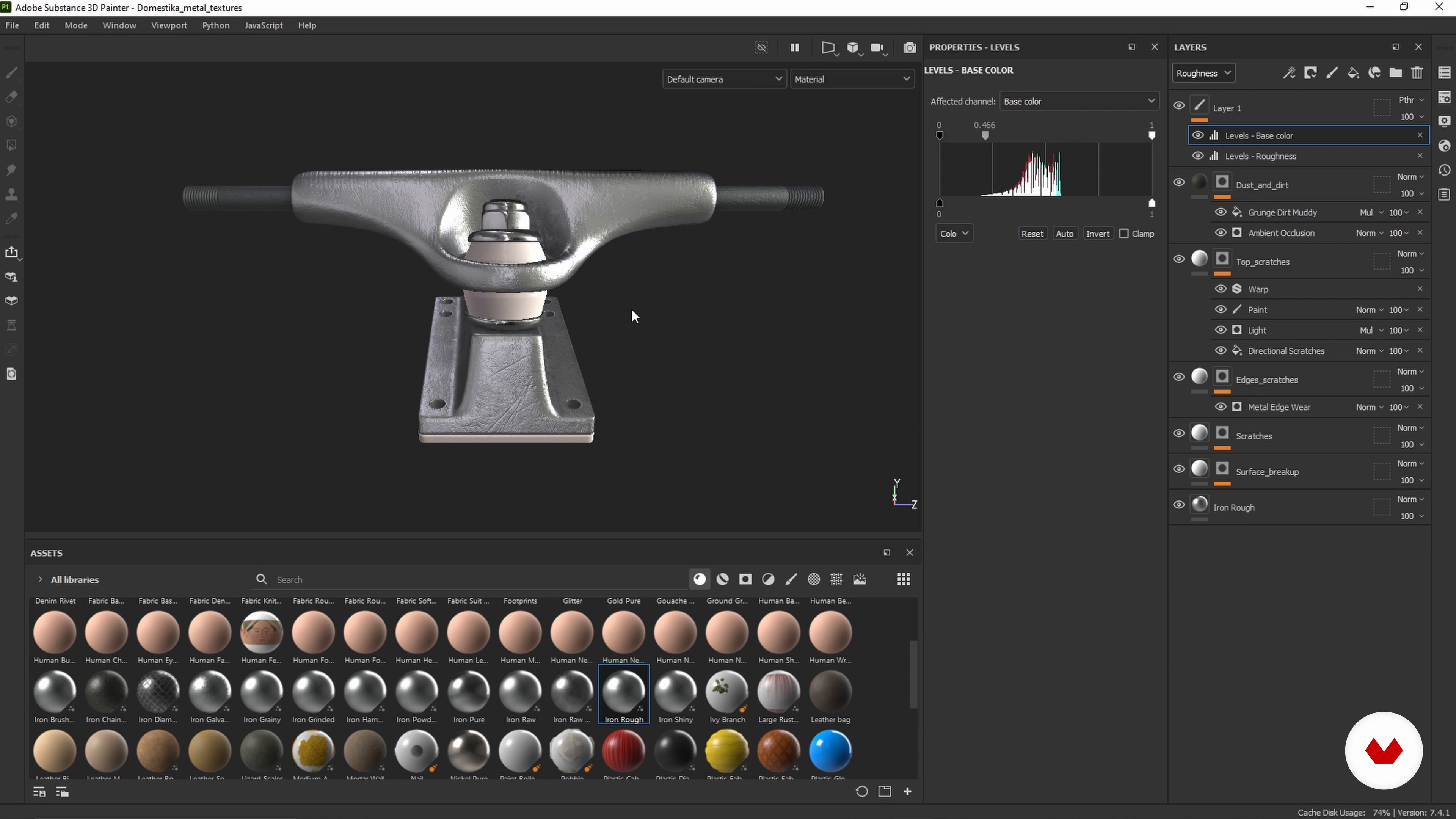The image size is (1456, 819).
Task: Show small thumbnail grid view in Assets
Action: 903,579
